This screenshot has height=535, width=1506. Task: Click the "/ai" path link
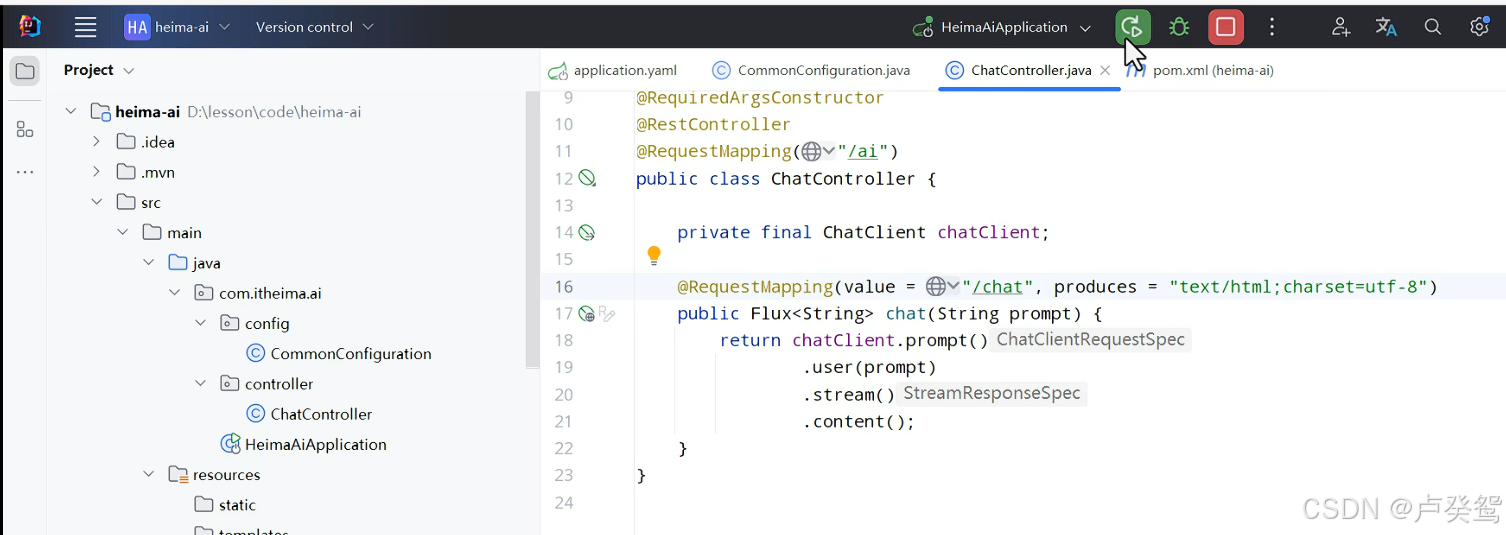coord(863,151)
